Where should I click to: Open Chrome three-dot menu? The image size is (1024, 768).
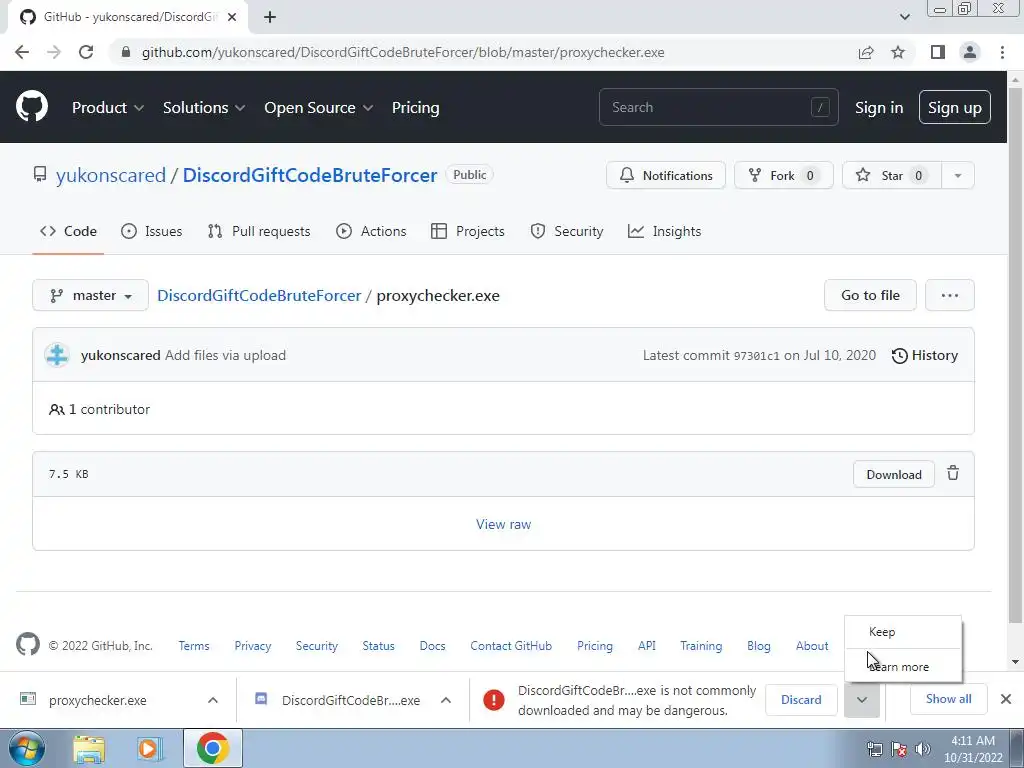1002,52
